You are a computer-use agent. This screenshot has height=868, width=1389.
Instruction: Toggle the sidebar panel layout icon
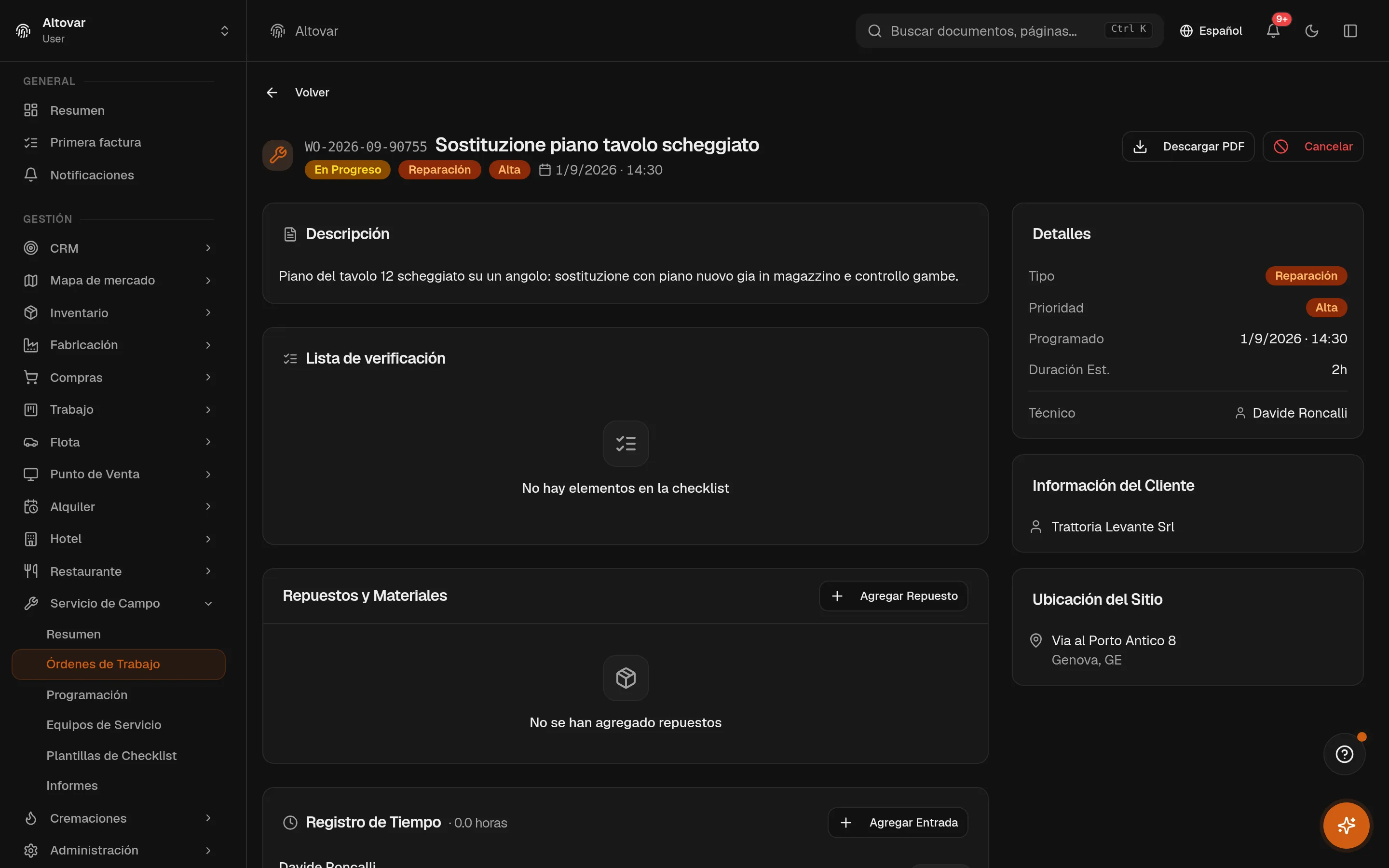pyautogui.click(x=1350, y=31)
